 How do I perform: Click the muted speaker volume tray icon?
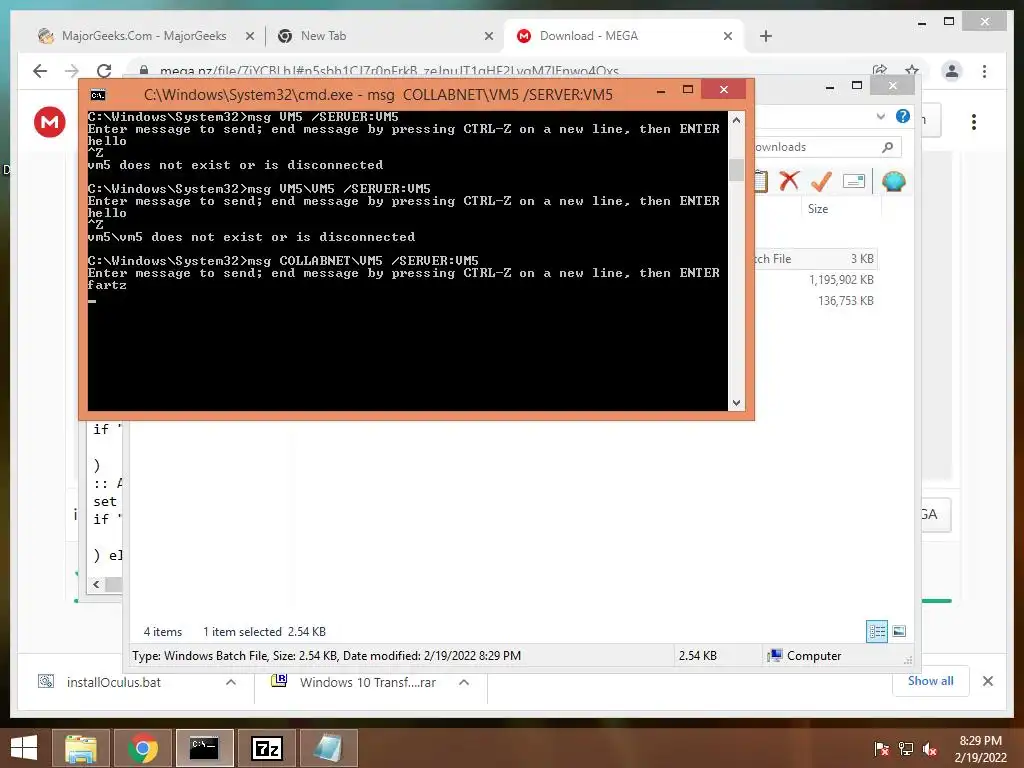coord(930,749)
